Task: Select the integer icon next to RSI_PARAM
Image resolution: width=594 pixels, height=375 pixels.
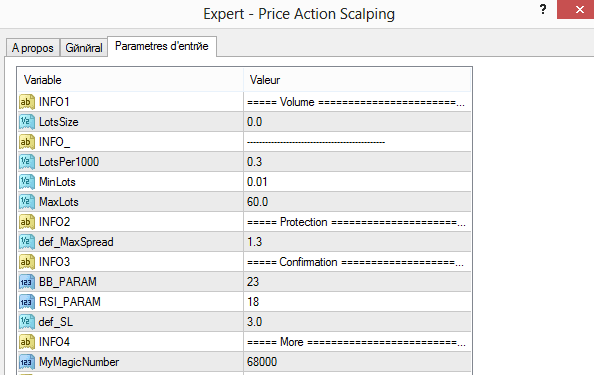Action: 27,302
